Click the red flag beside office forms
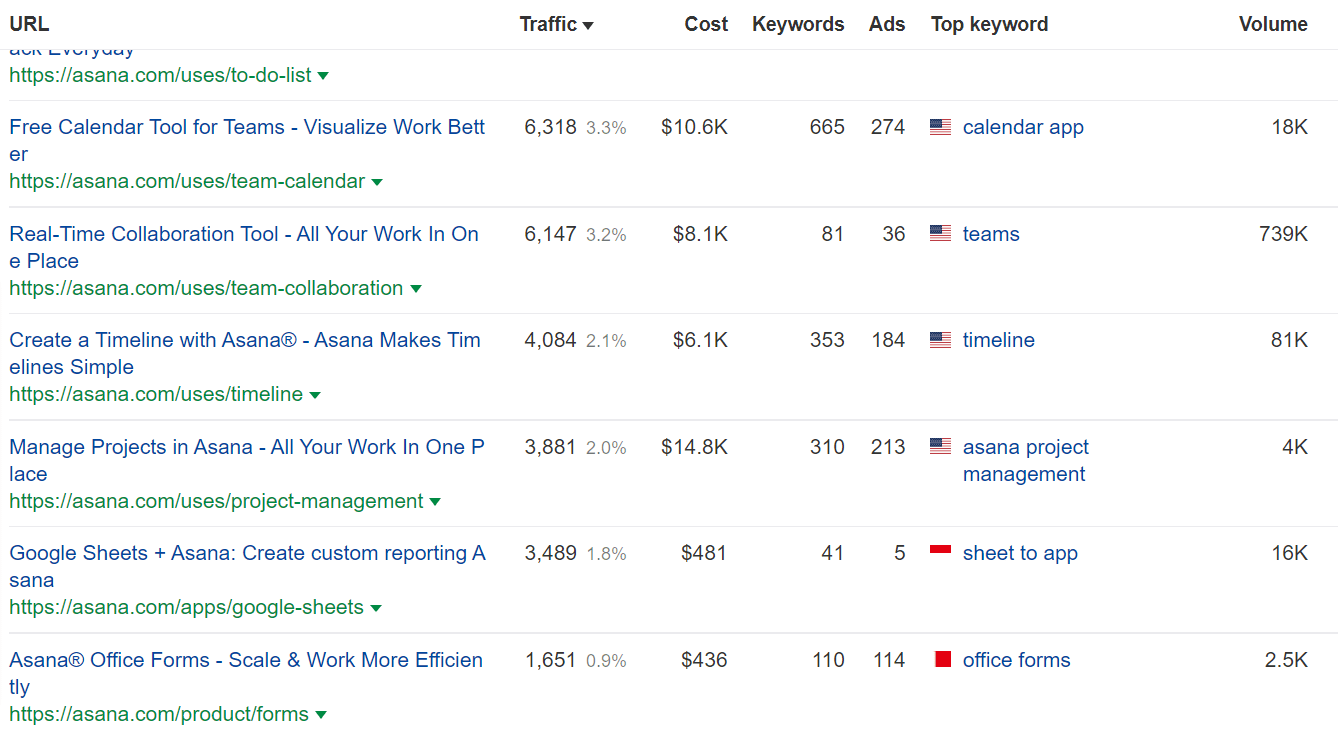The height and width of the screenshot is (732, 1338). [941, 660]
